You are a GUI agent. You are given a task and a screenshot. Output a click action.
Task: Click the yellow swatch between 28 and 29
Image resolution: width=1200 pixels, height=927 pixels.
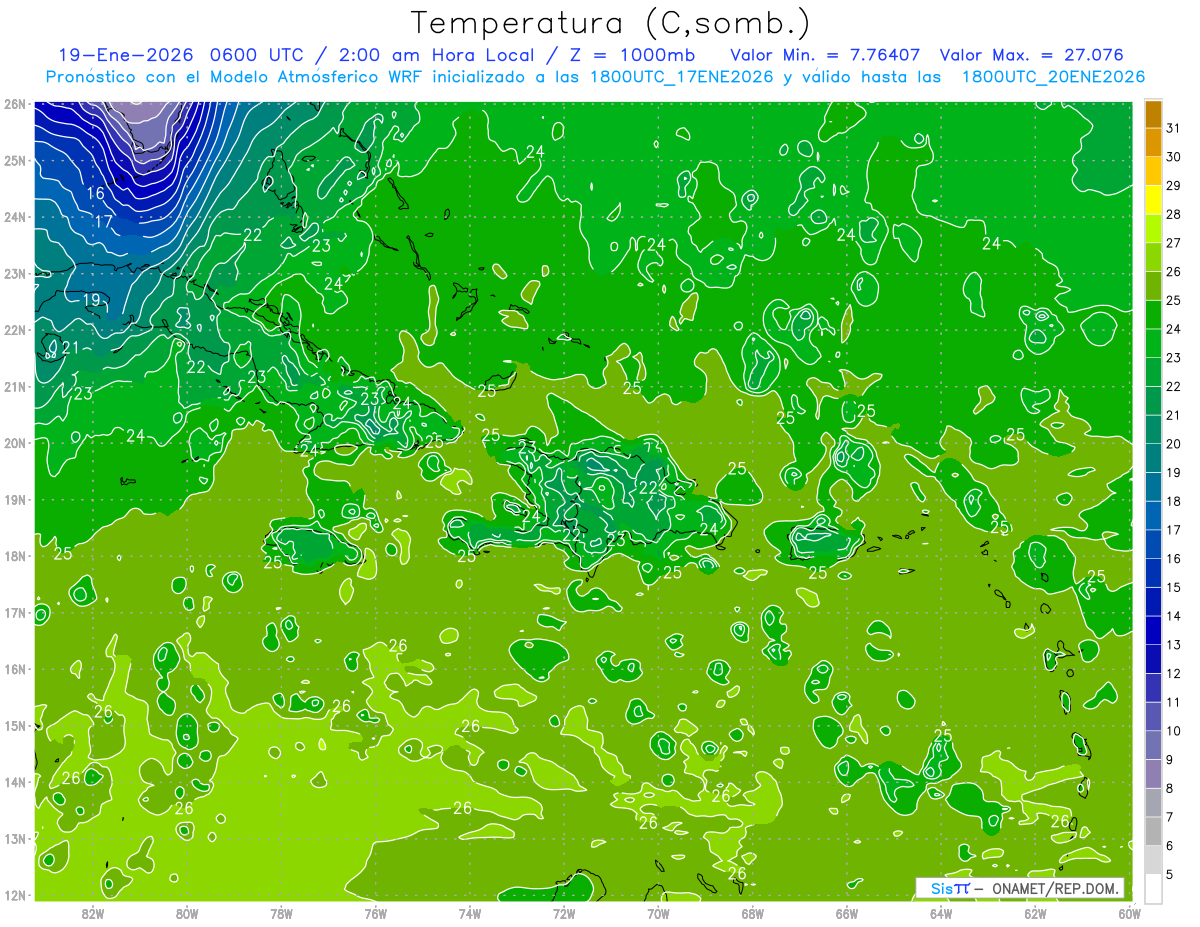(x=1153, y=201)
